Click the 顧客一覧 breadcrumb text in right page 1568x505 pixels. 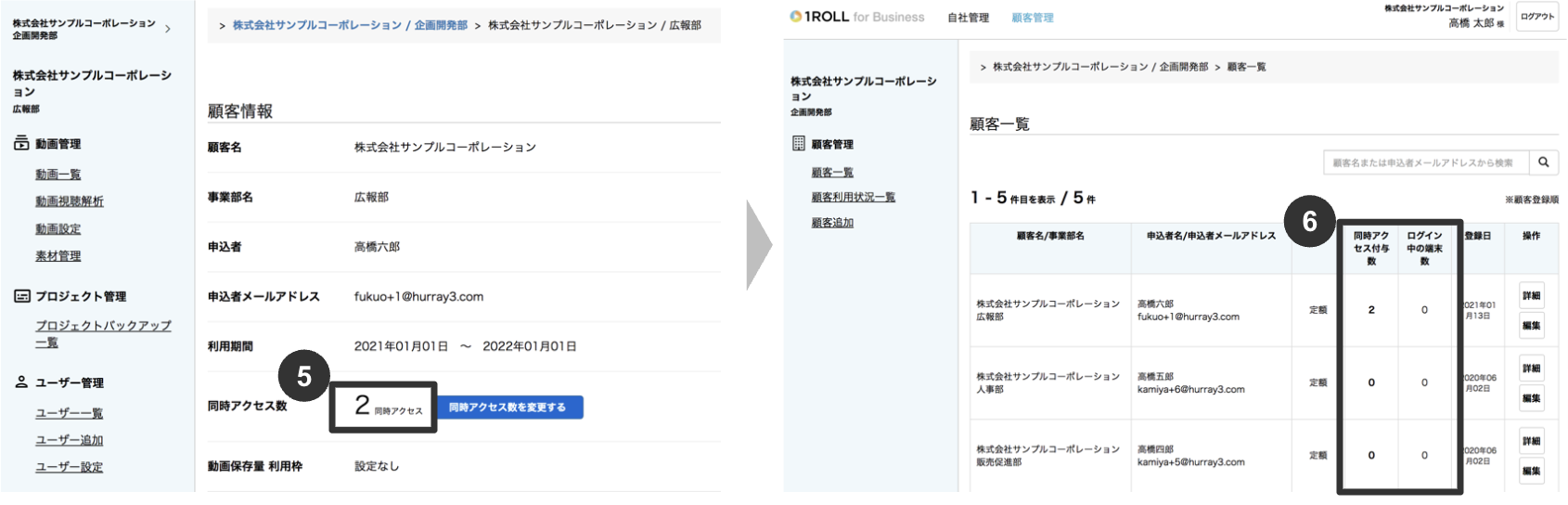(1246, 67)
